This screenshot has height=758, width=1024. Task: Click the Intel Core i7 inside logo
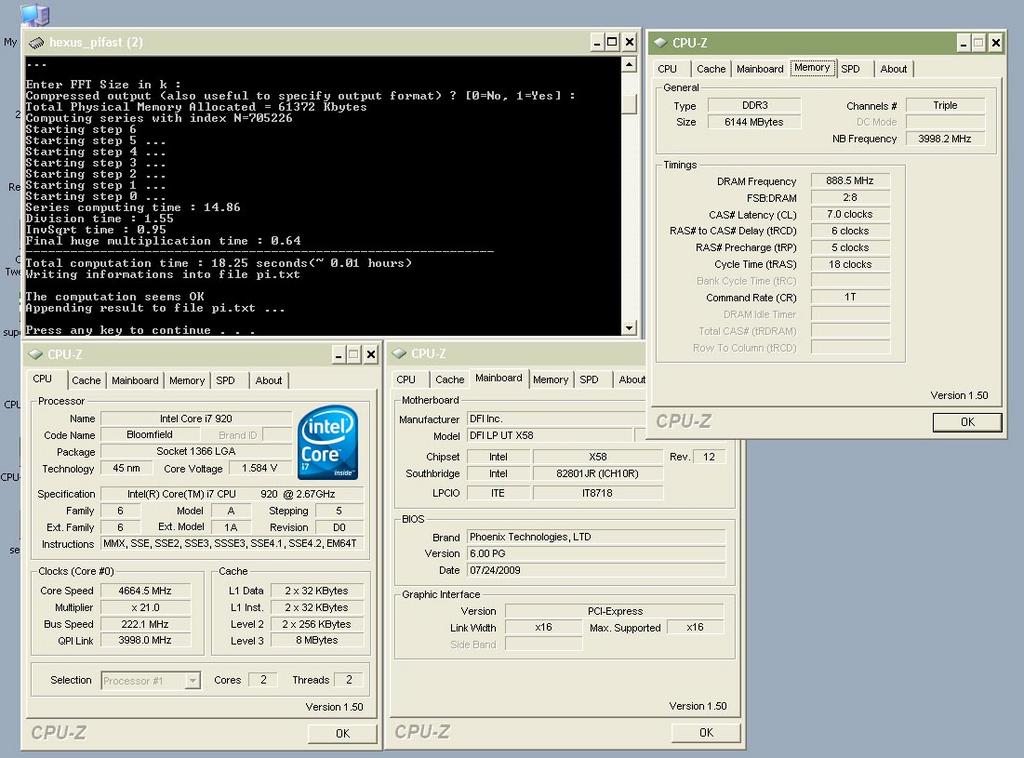328,443
